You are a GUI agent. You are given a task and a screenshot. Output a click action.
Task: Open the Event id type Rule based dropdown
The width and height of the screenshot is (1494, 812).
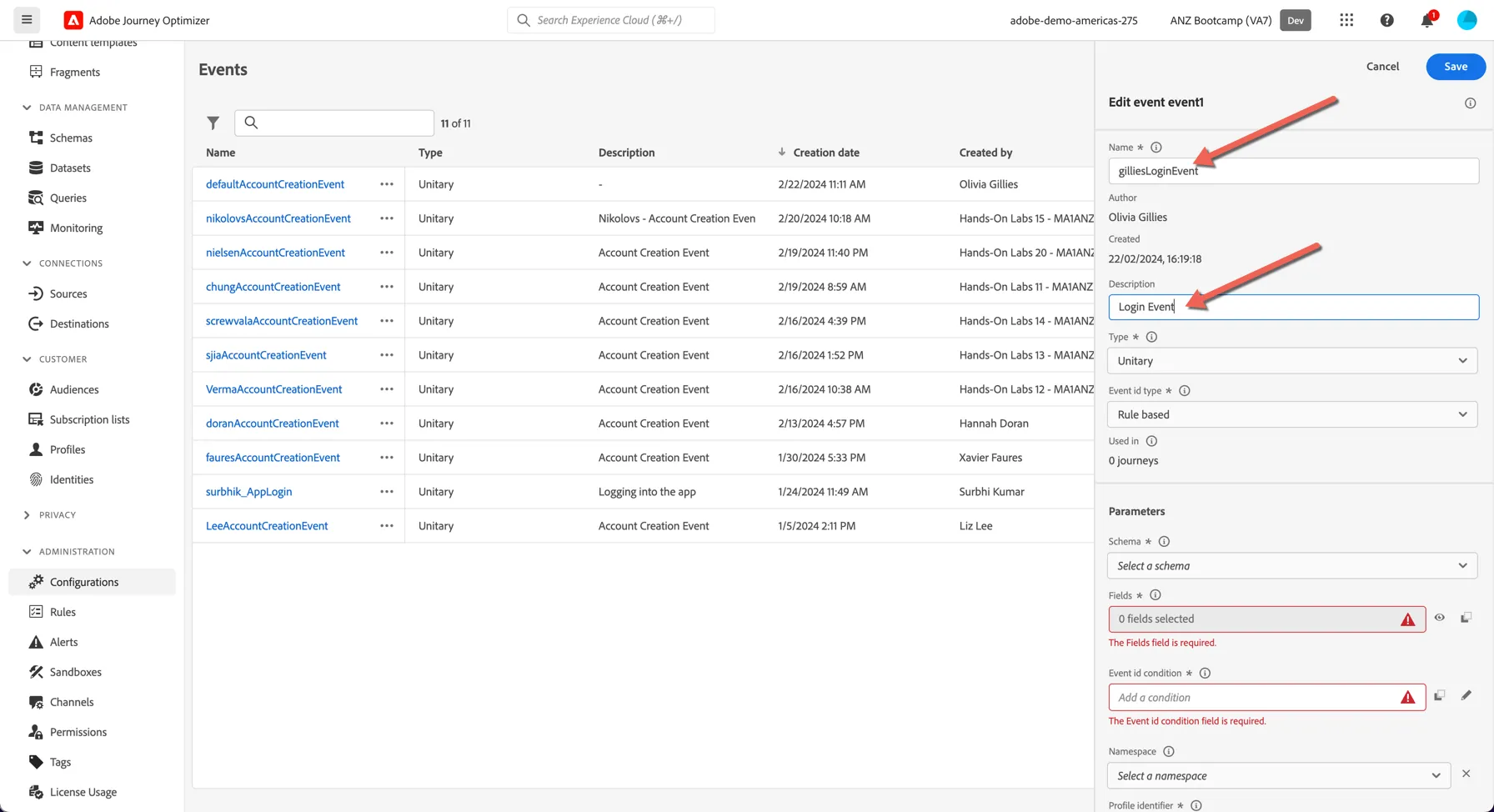coord(1292,414)
